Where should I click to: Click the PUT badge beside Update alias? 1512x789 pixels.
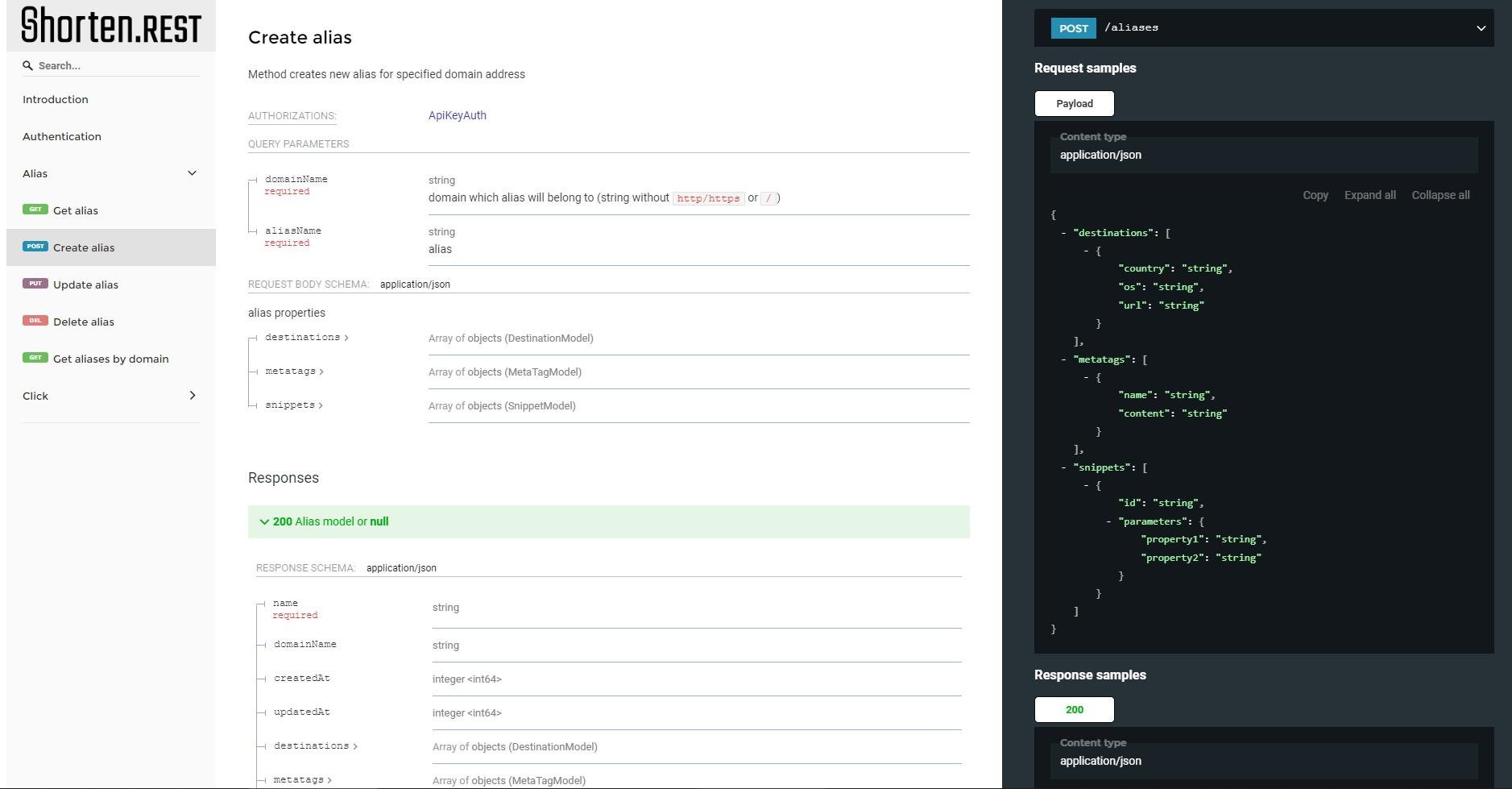pos(35,284)
